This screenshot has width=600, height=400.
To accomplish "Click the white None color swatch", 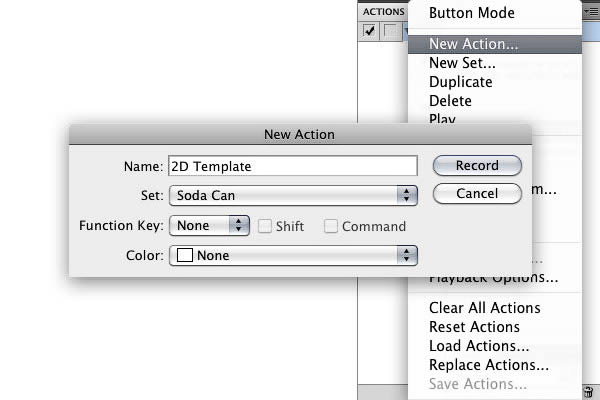I will [x=185, y=255].
